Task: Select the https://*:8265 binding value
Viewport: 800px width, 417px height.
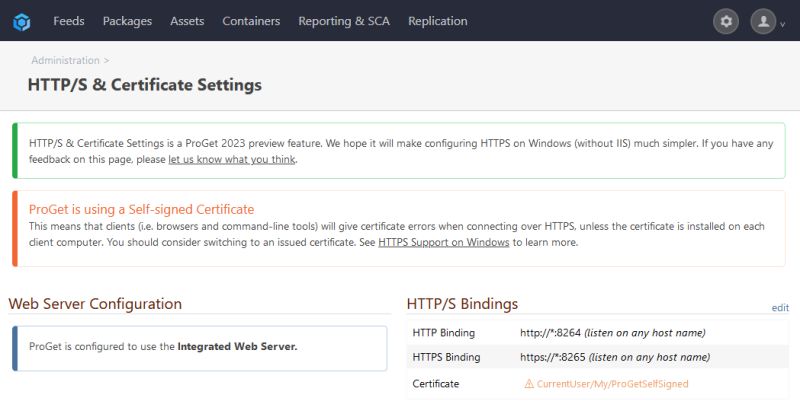Action: (x=553, y=357)
